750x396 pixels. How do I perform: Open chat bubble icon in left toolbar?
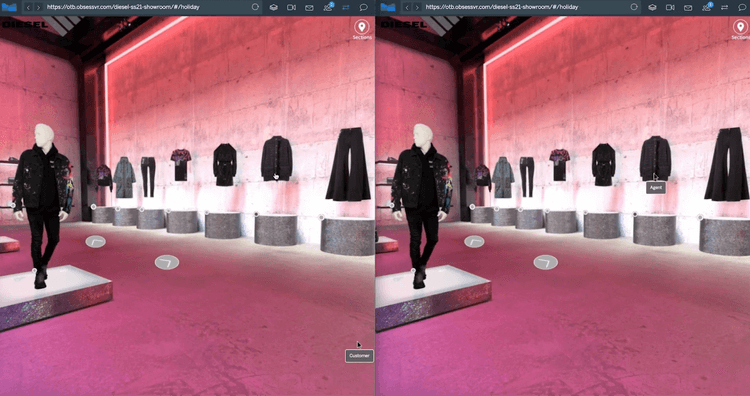click(x=364, y=7)
